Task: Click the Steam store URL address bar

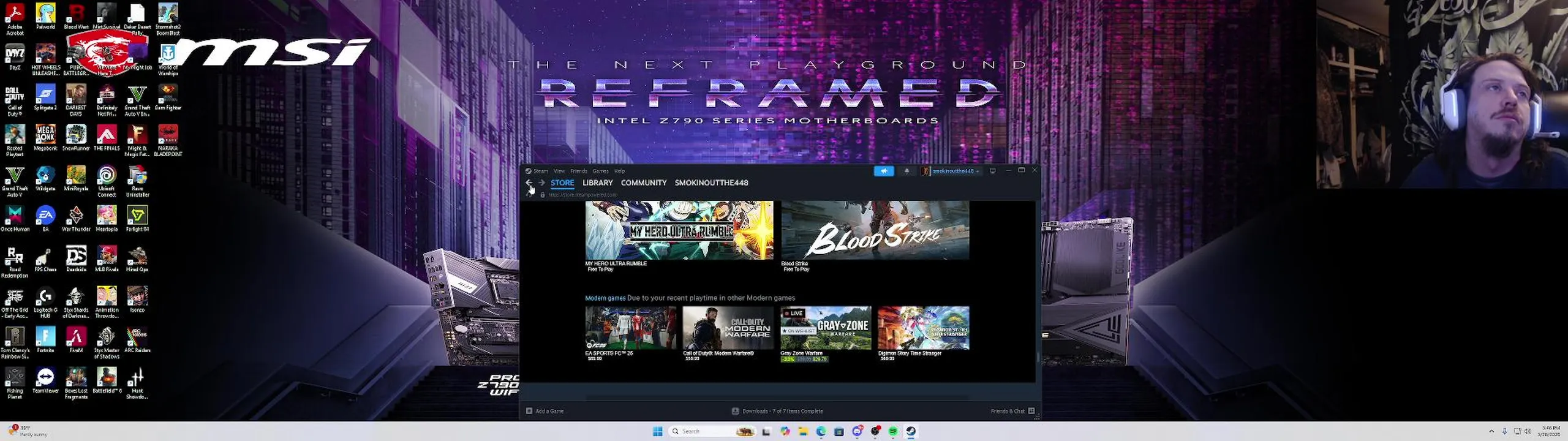Action: 582,195
